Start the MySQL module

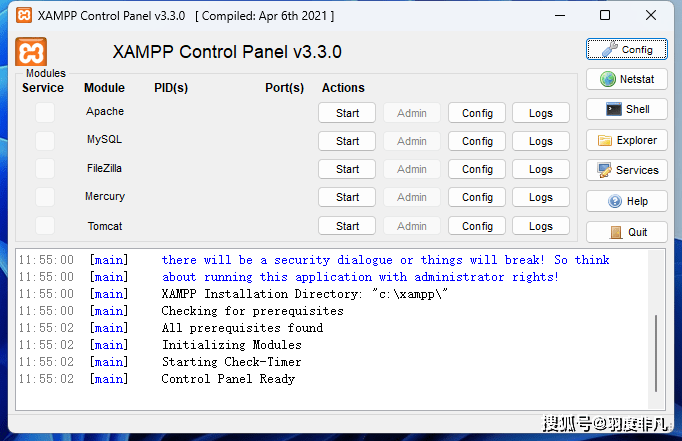pos(347,141)
